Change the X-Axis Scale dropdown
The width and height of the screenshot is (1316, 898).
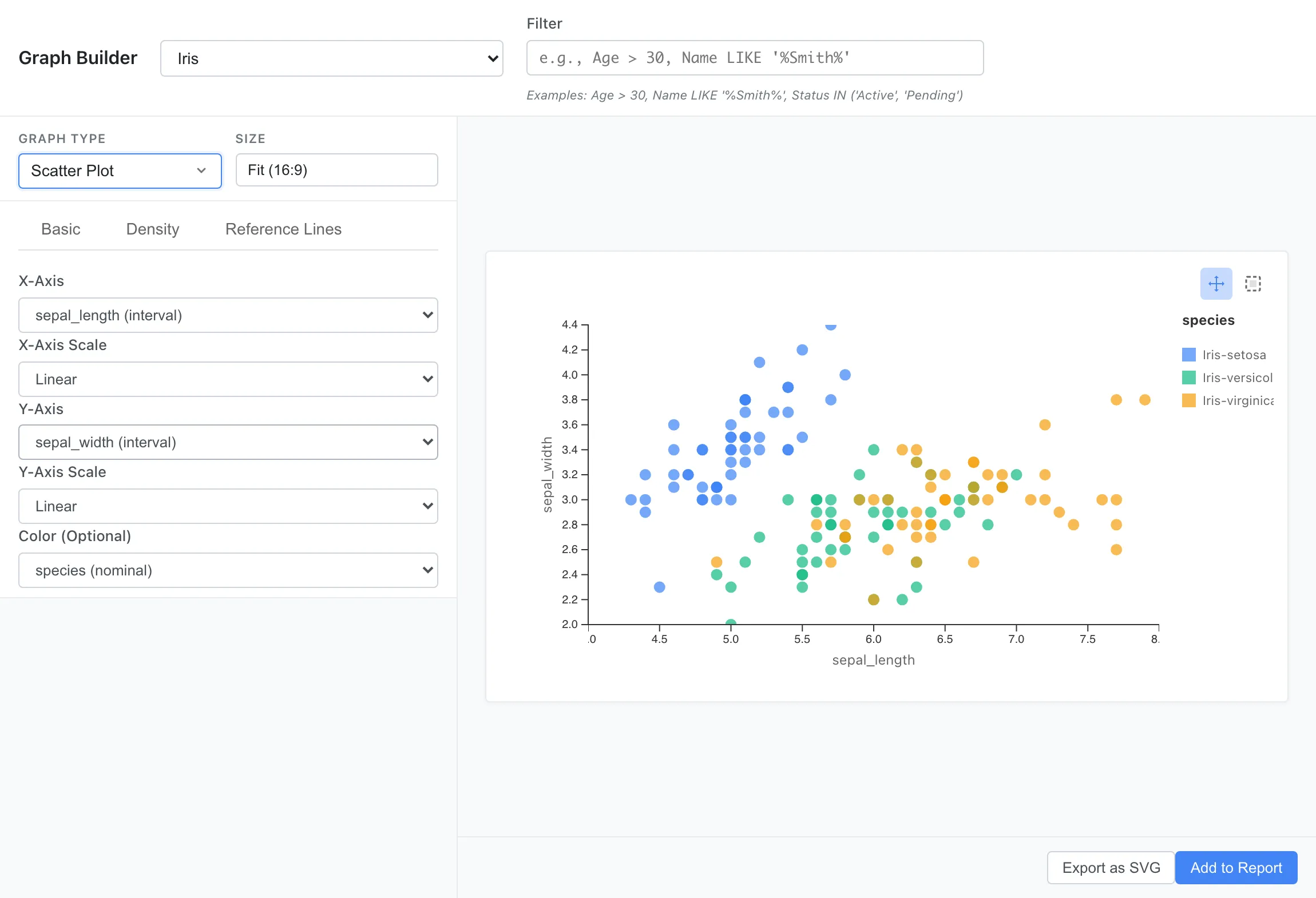point(228,379)
